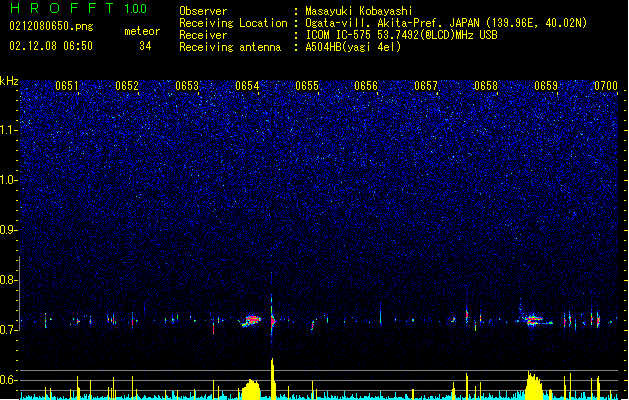Click the vertical echo streak after 0654 marker
The image size is (629, 400).
(x=272, y=317)
